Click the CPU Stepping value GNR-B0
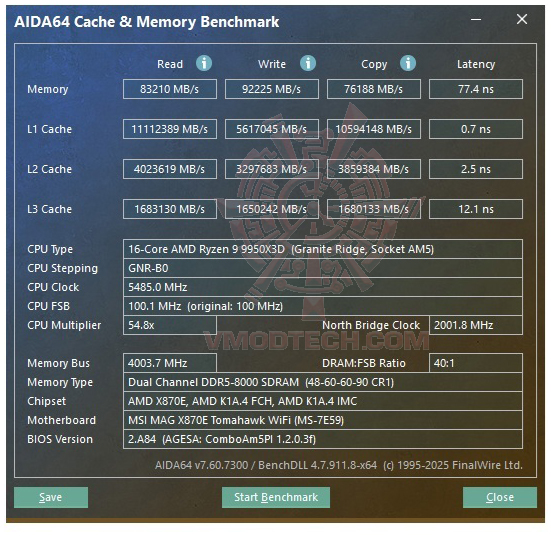This screenshot has height=537, width=551. 323,268
